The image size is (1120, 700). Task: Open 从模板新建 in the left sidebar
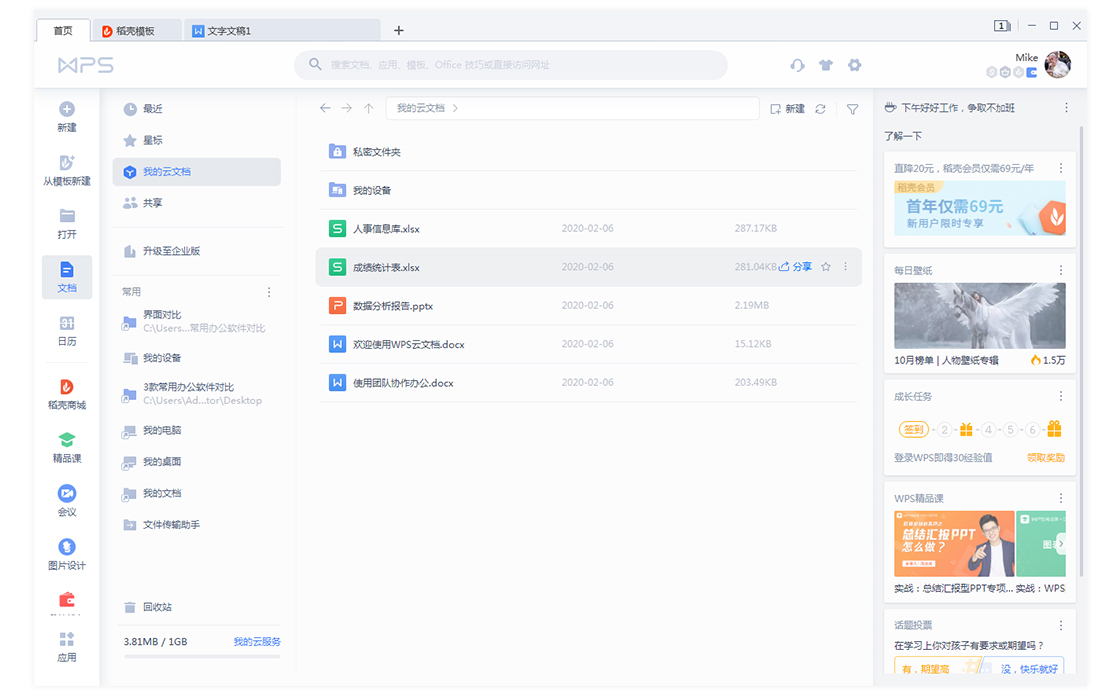click(66, 170)
